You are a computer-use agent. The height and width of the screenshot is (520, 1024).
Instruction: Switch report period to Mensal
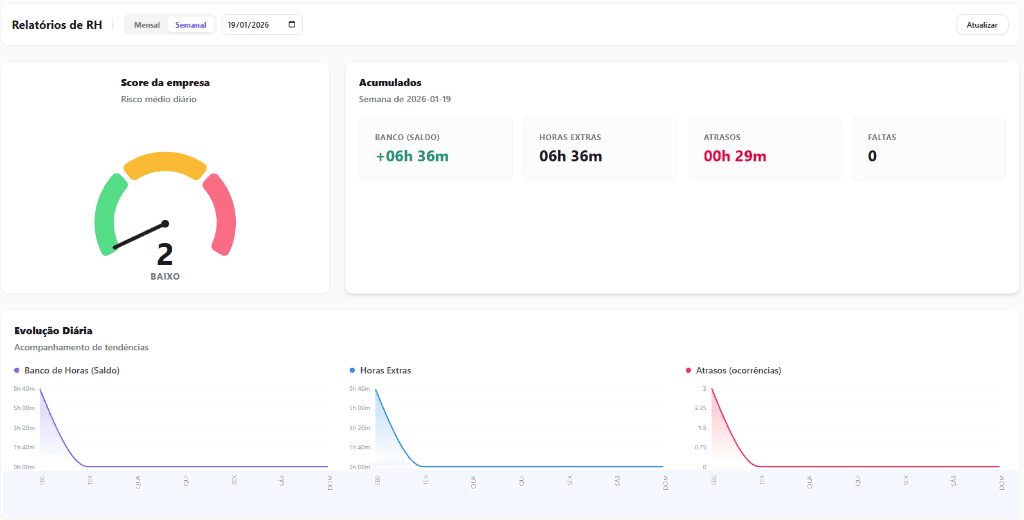click(147, 25)
